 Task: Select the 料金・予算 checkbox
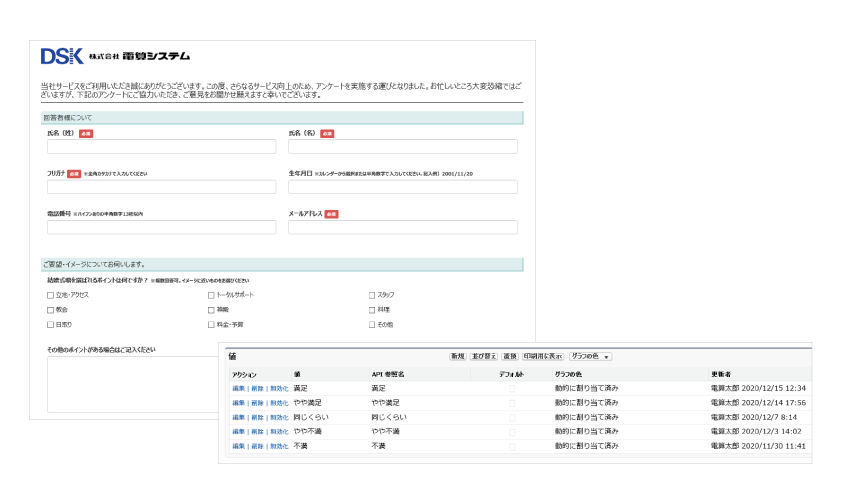coord(211,325)
